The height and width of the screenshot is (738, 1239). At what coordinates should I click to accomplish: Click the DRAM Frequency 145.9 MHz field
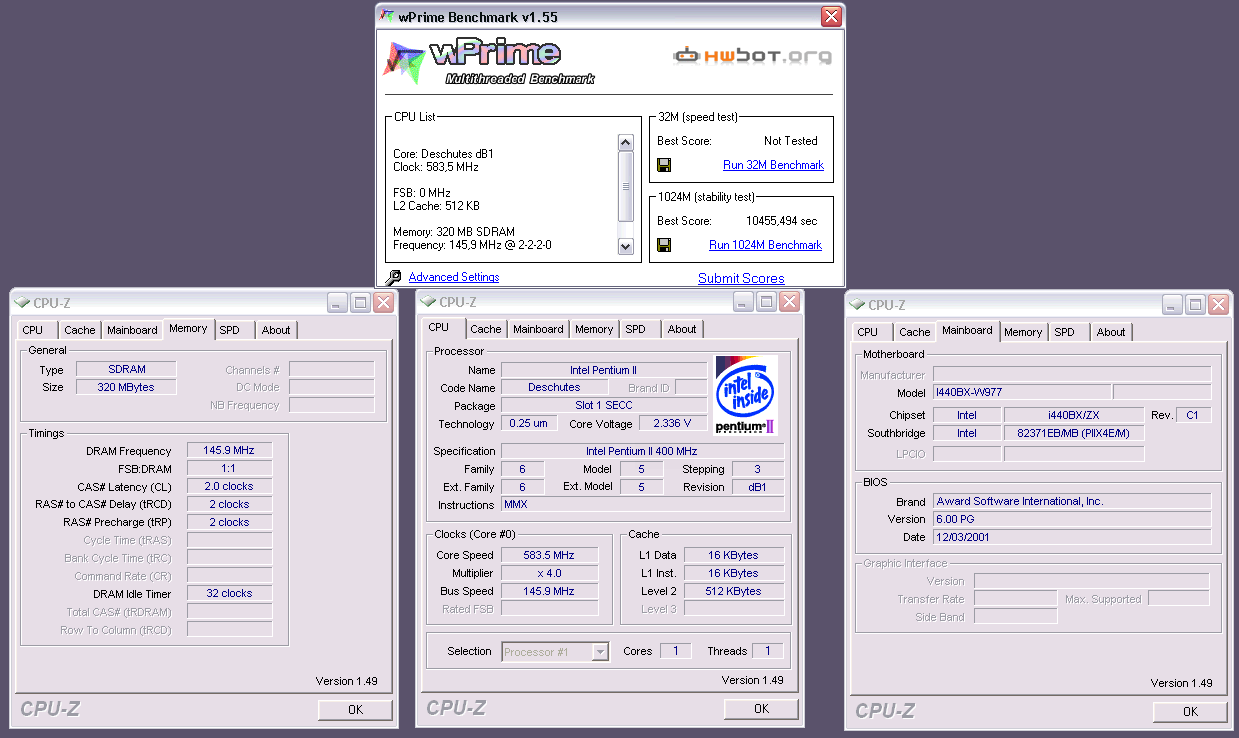229,451
